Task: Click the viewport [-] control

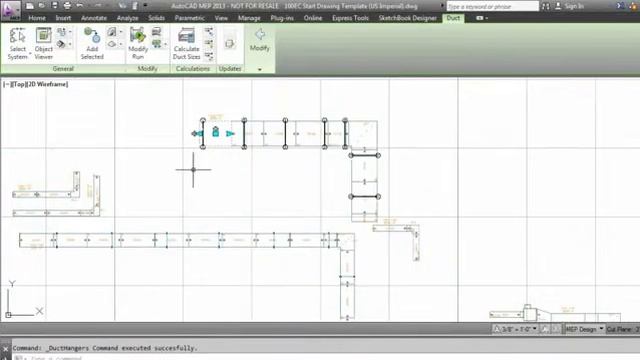Action: point(7,84)
